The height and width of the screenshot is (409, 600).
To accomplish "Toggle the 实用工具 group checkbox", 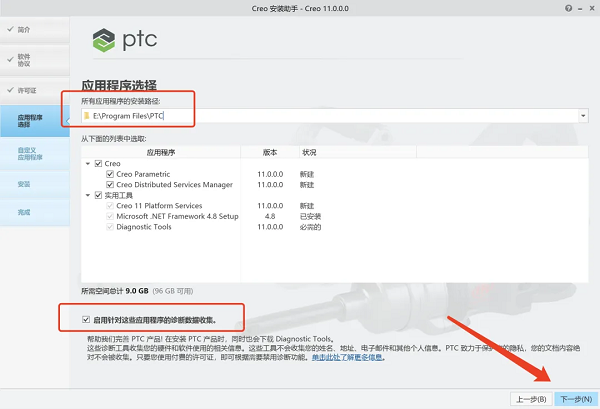I will tap(98, 195).
